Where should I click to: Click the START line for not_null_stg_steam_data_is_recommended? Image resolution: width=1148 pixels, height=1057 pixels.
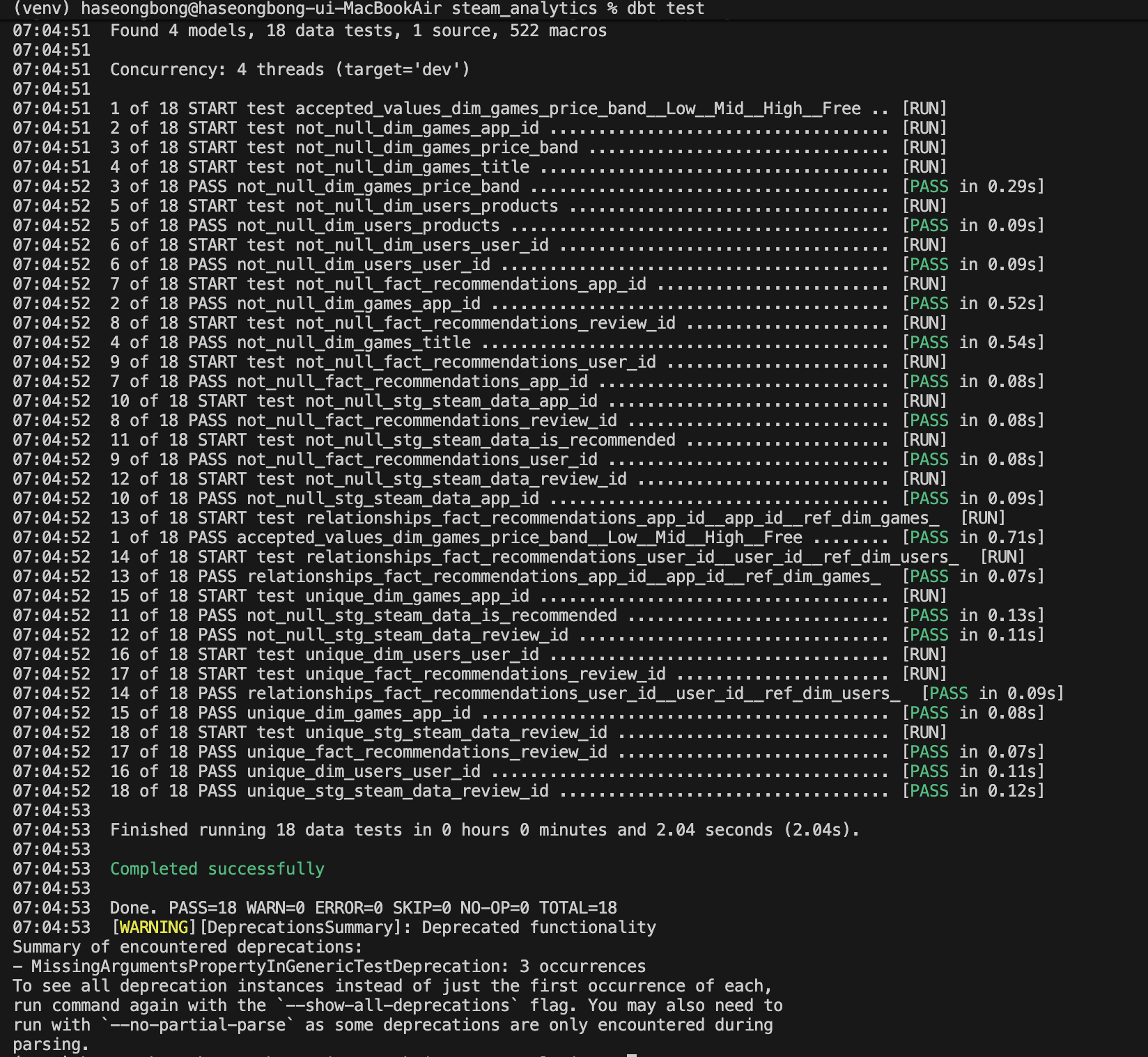click(x=480, y=440)
